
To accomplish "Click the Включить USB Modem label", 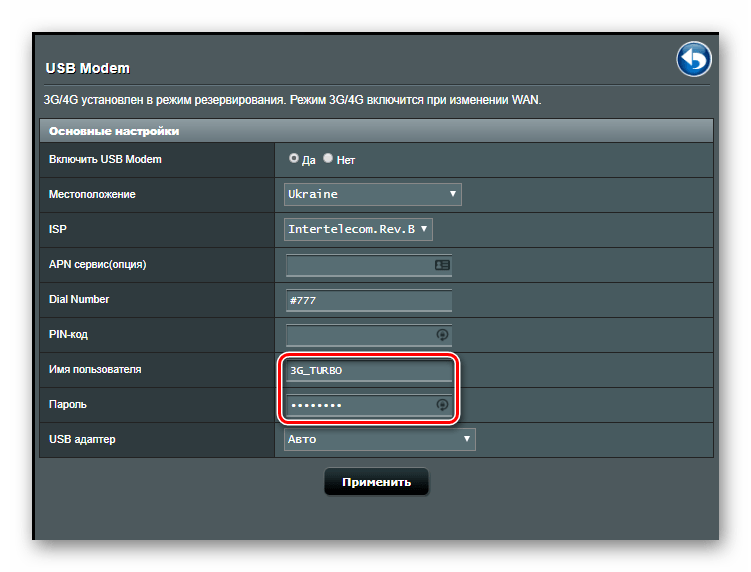I will (x=105, y=160).
